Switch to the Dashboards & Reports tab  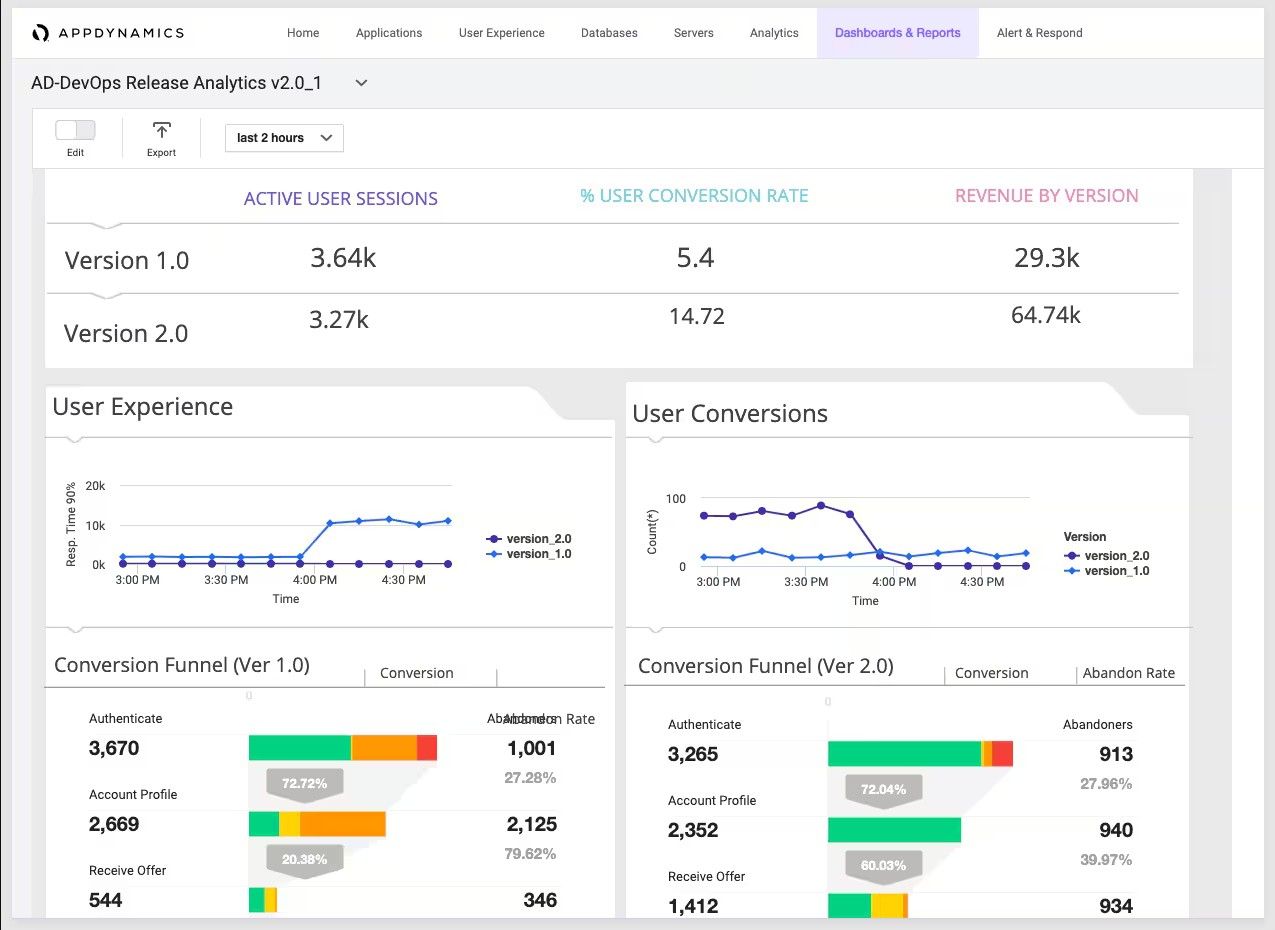click(x=897, y=32)
